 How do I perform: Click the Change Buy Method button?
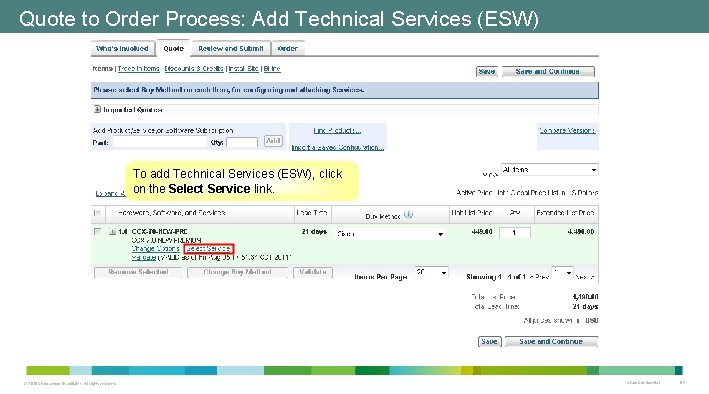coord(237,272)
